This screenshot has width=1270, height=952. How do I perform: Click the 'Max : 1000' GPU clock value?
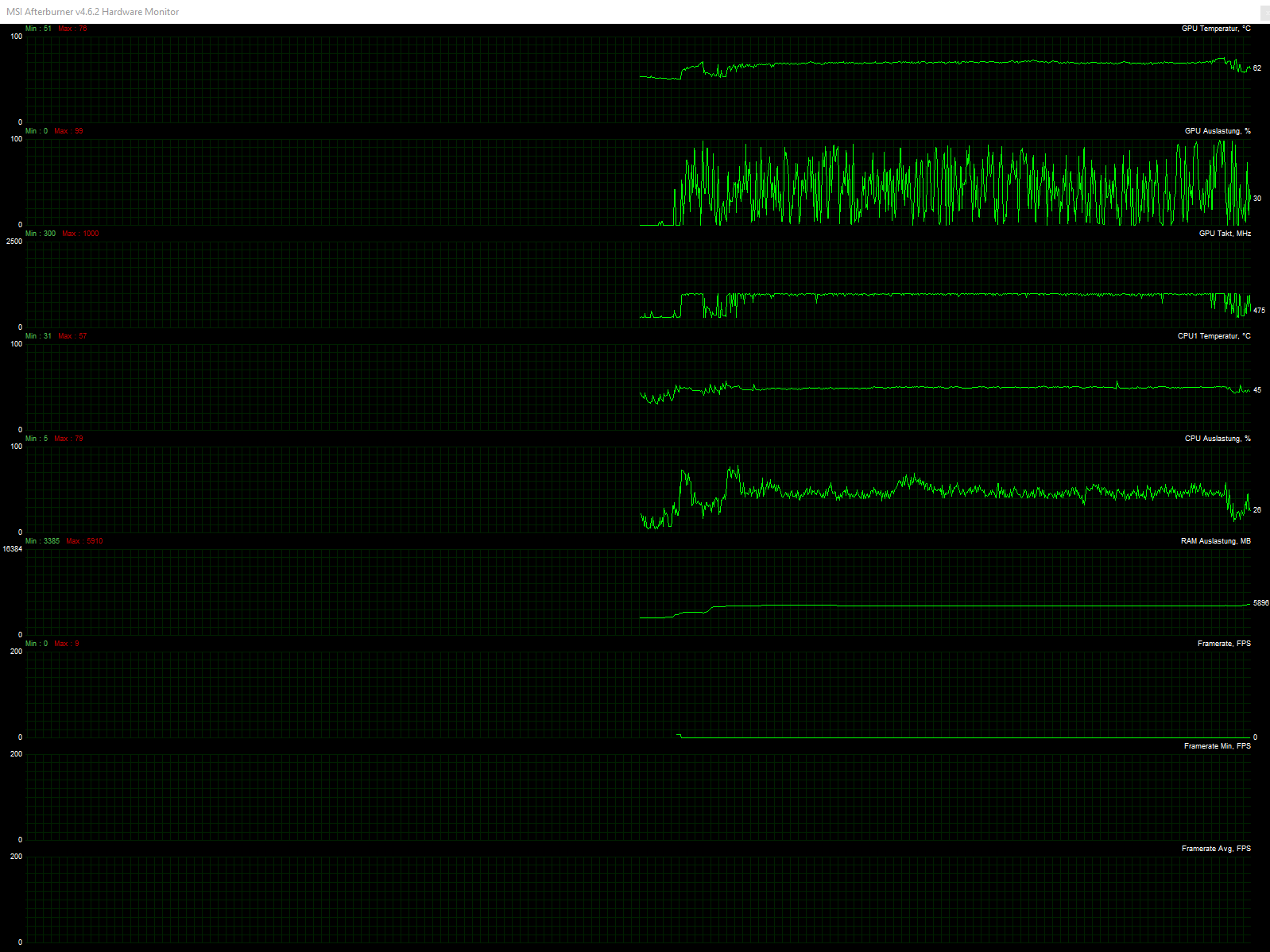(x=80, y=234)
